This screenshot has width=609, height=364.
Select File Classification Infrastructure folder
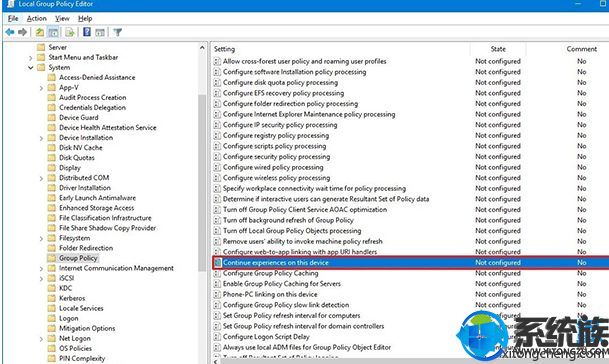click(x=105, y=218)
